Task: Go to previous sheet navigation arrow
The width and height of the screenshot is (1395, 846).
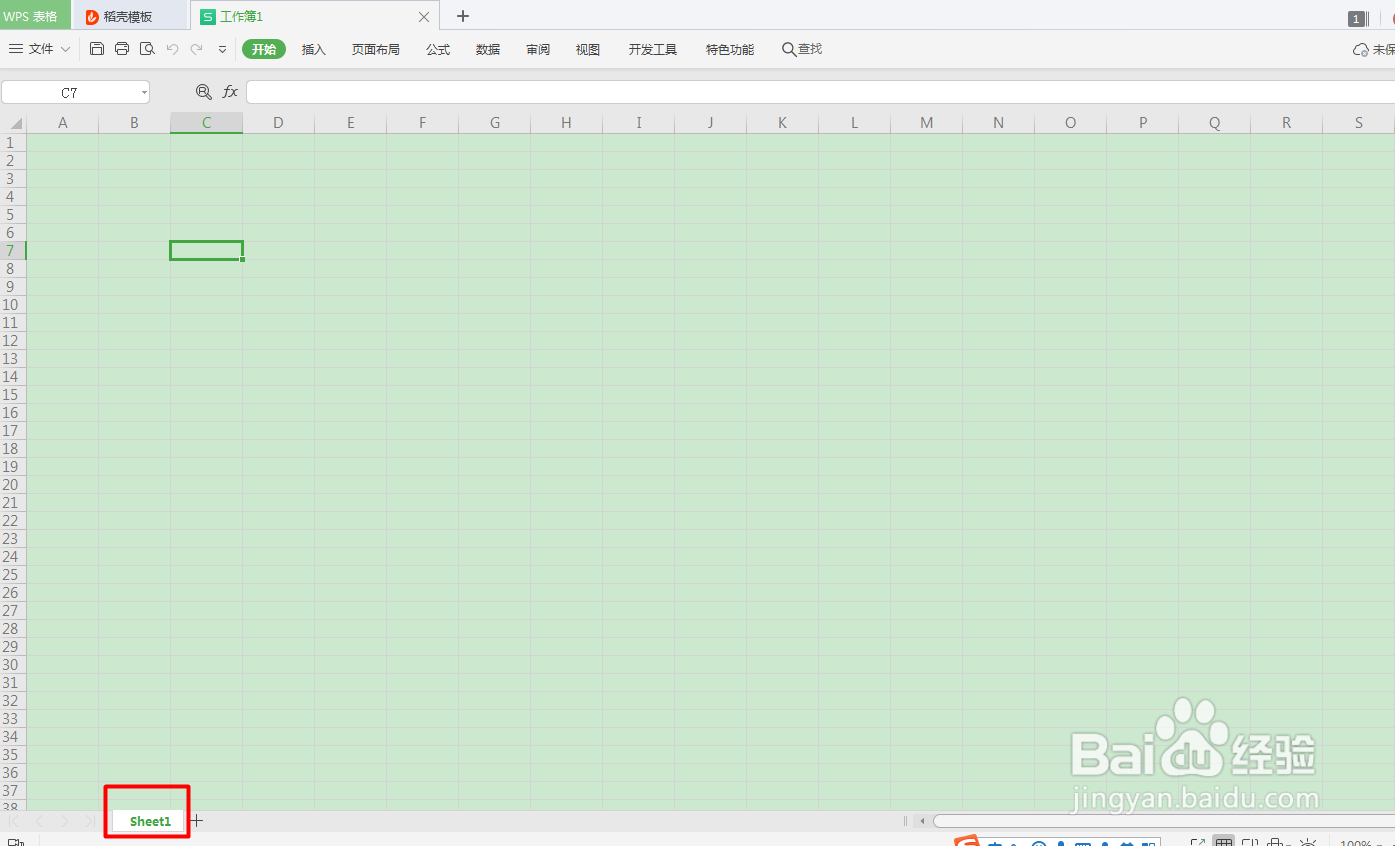Action: pyautogui.click(x=39, y=821)
